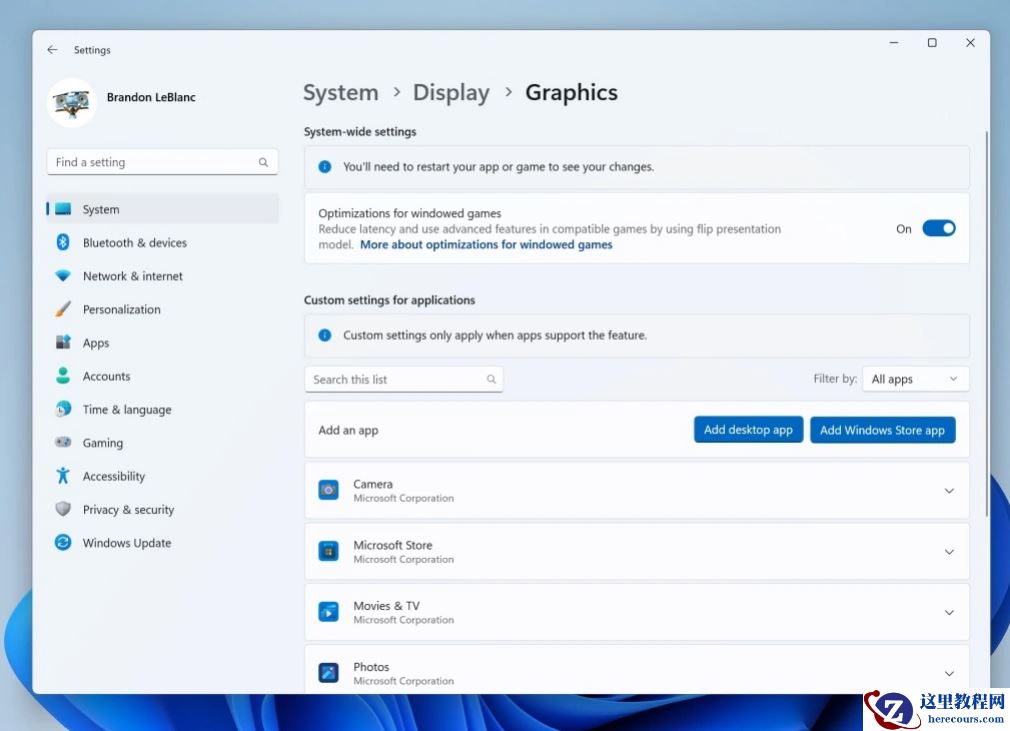Select the Personalization section
1010x731 pixels.
[x=121, y=309]
